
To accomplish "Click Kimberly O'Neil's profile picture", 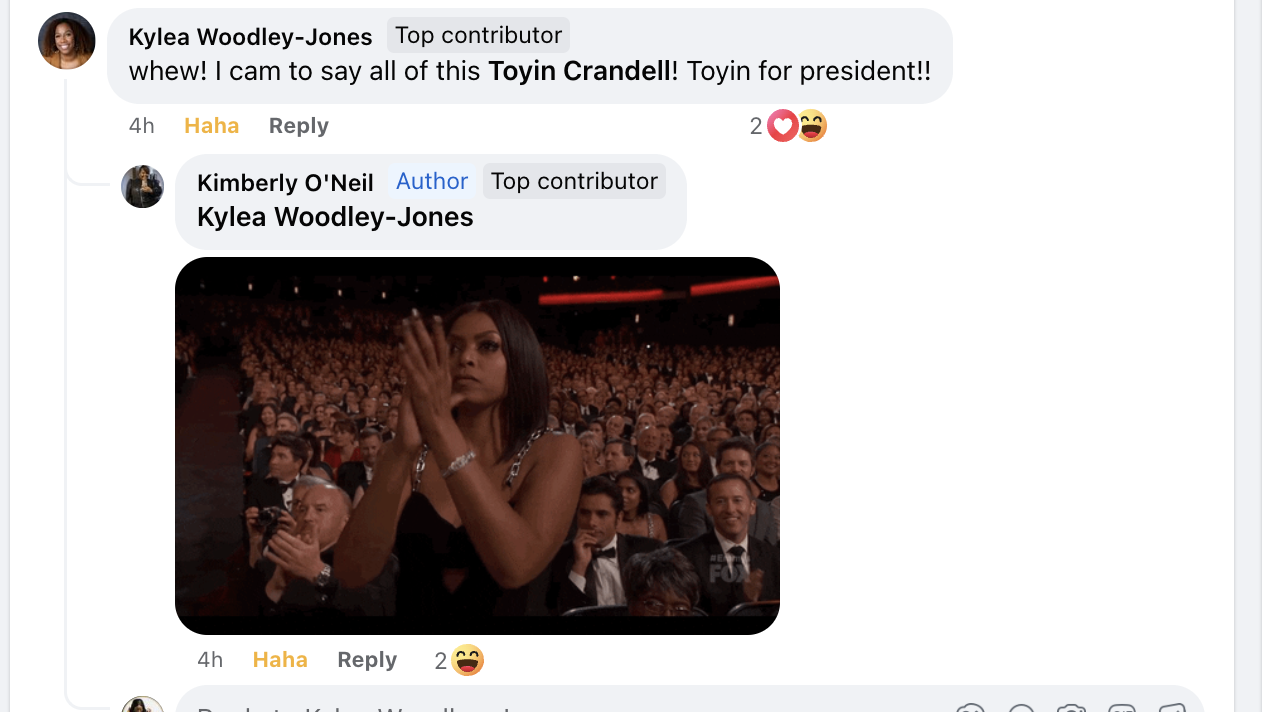I will tap(142, 187).
